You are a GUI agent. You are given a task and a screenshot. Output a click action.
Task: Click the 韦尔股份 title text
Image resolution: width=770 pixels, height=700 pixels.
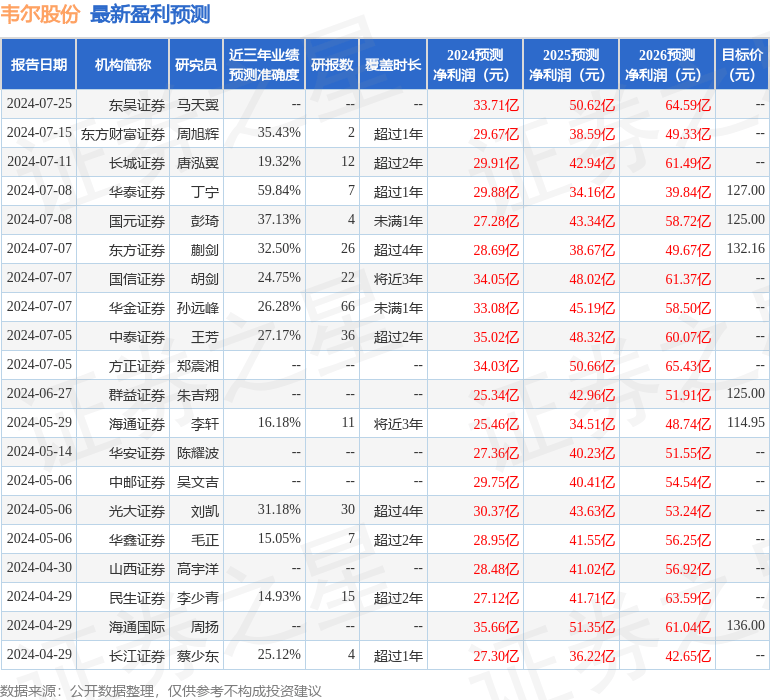coord(40,14)
